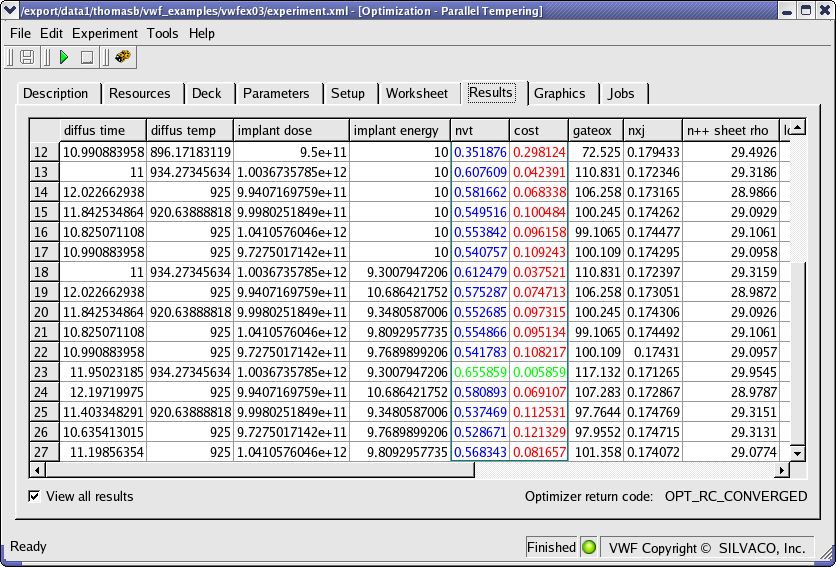Select row header 12
The height and width of the screenshot is (567, 836).
[44, 152]
